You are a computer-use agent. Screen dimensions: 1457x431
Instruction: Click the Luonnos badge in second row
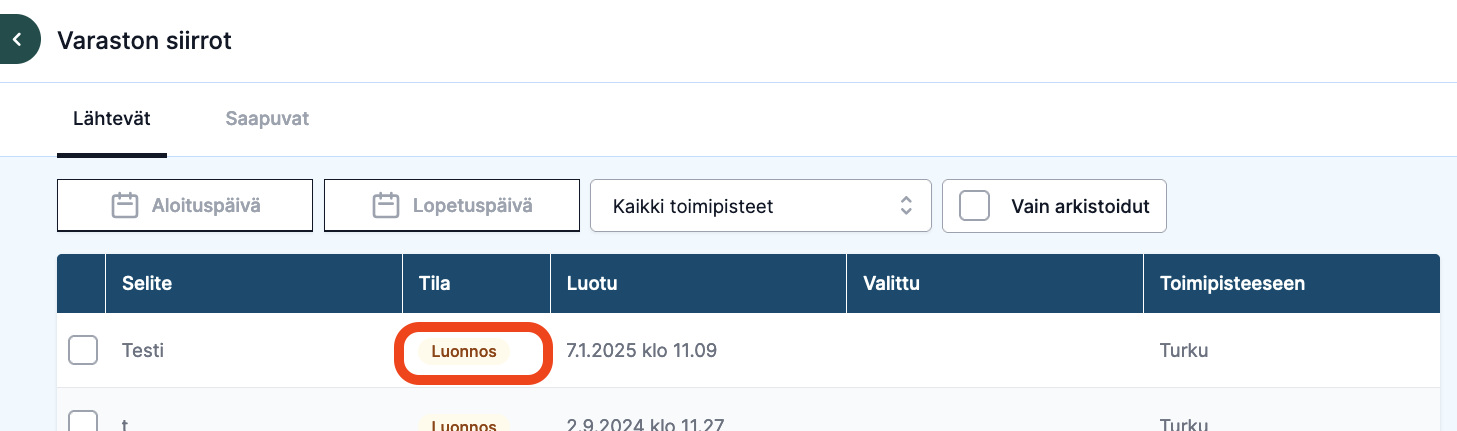point(464,424)
